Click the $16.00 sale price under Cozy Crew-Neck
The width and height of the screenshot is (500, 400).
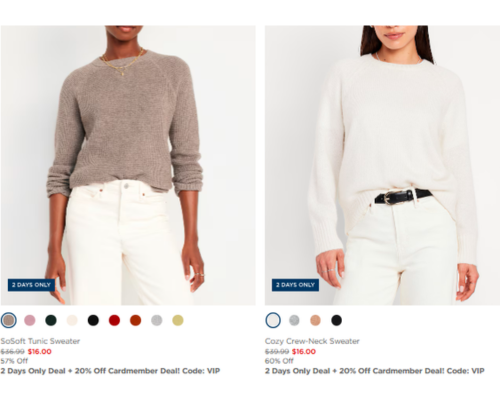(x=304, y=352)
